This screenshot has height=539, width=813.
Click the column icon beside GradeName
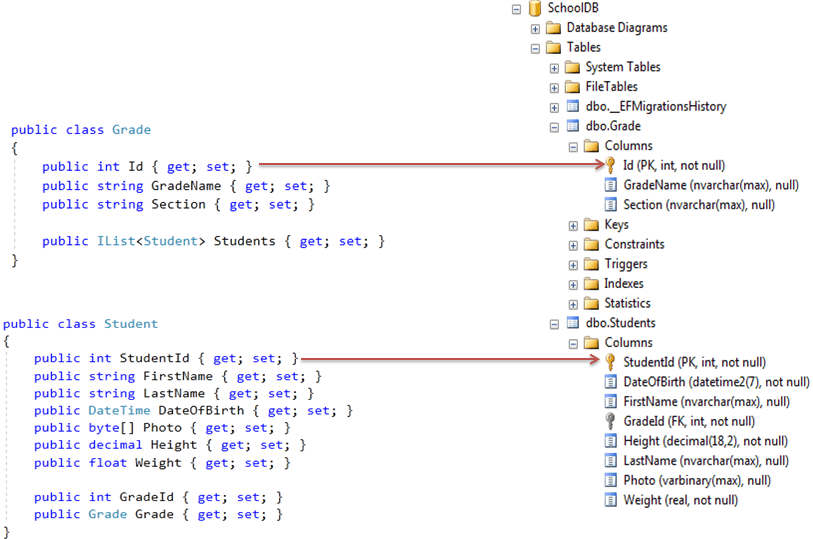click(611, 185)
